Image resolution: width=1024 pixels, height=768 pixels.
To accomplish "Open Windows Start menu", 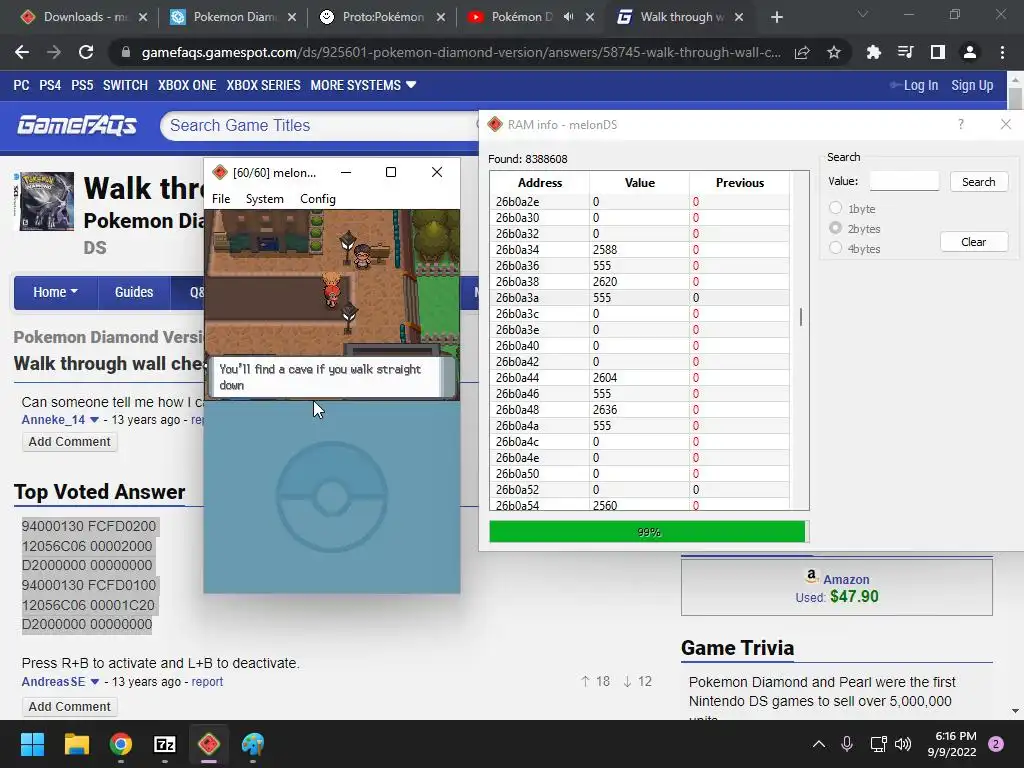I will tap(32, 744).
